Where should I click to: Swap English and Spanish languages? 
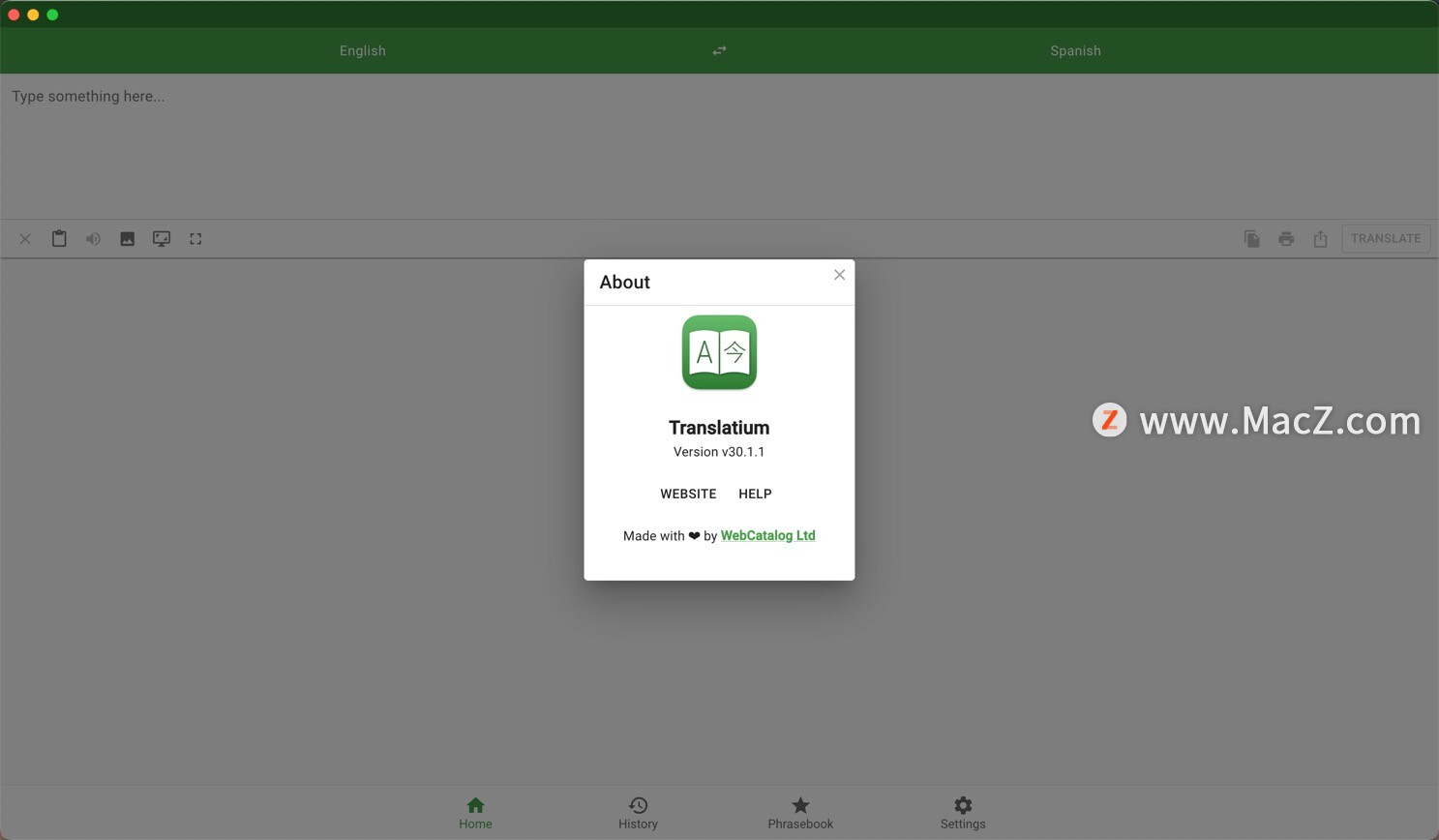click(719, 50)
